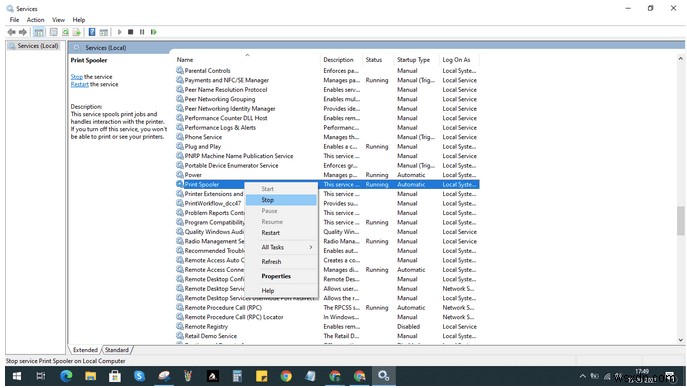
Task: Open the Windows Start button
Action: [x=17, y=376]
